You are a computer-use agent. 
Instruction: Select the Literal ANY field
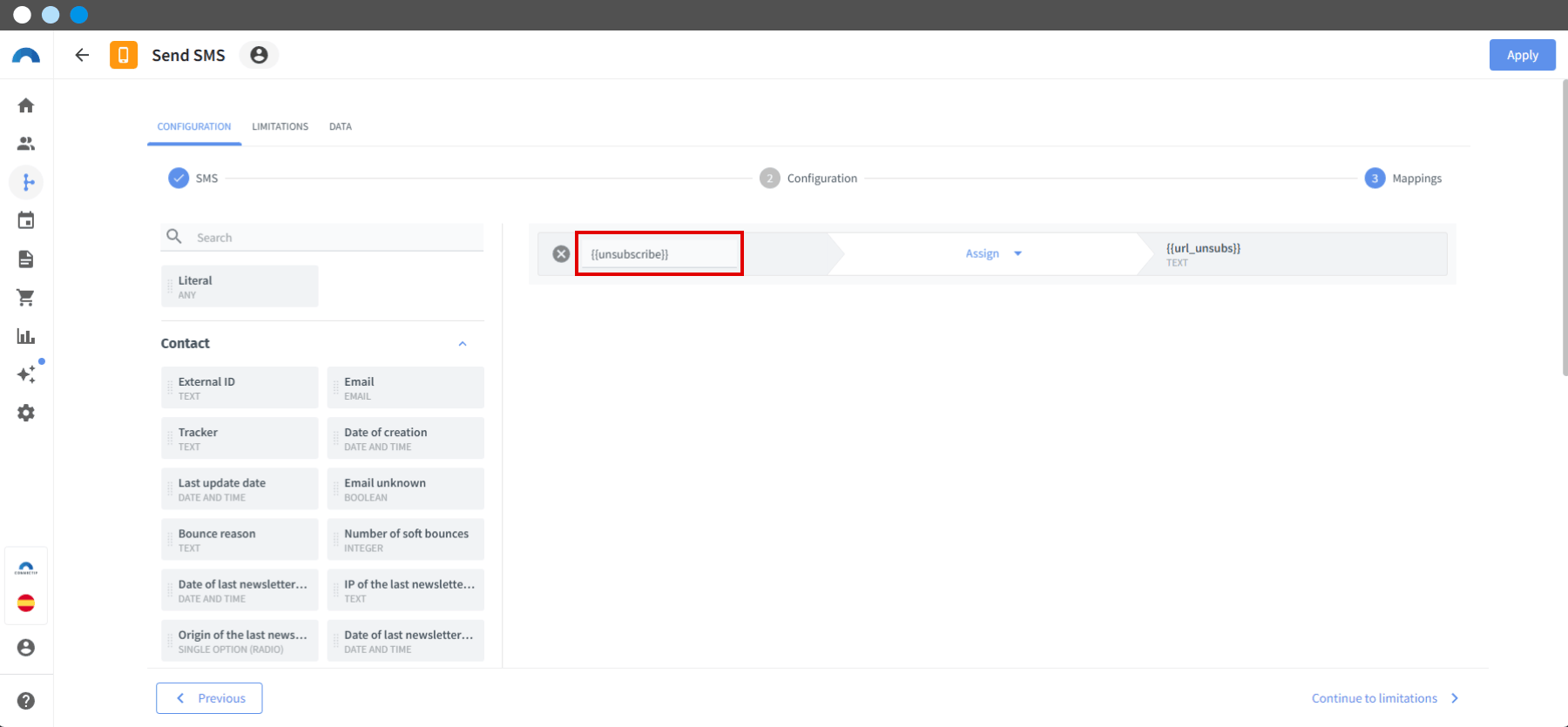pos(240,286)
